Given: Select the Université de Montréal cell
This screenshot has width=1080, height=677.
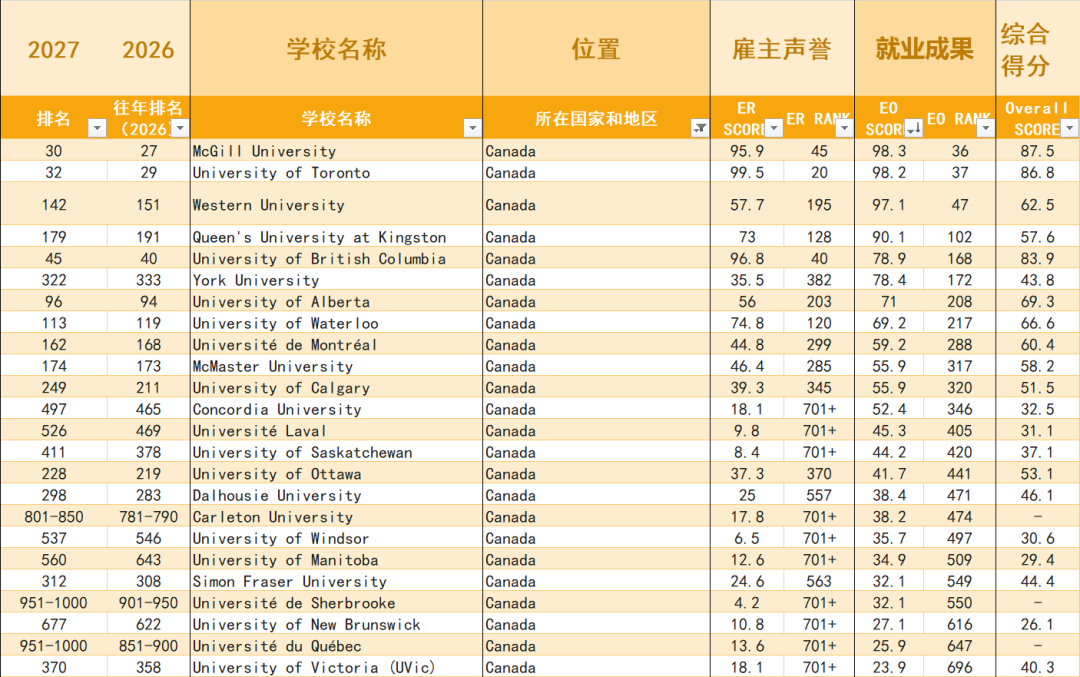Looking at the screenshot, I should pyautogui.click(x=336, y=344).
